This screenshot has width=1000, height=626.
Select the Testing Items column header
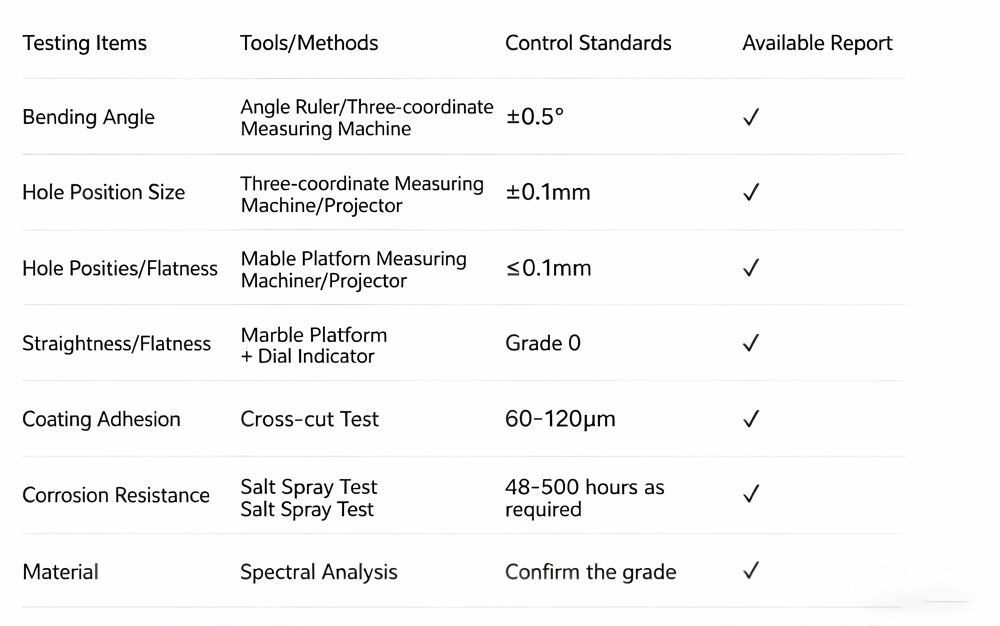84,43
